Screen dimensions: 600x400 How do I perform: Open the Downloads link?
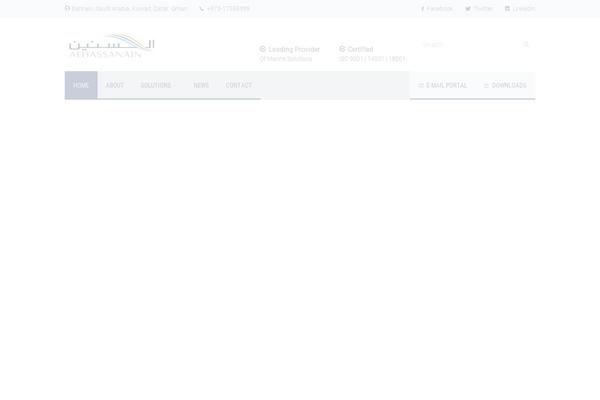pos(505,85)
